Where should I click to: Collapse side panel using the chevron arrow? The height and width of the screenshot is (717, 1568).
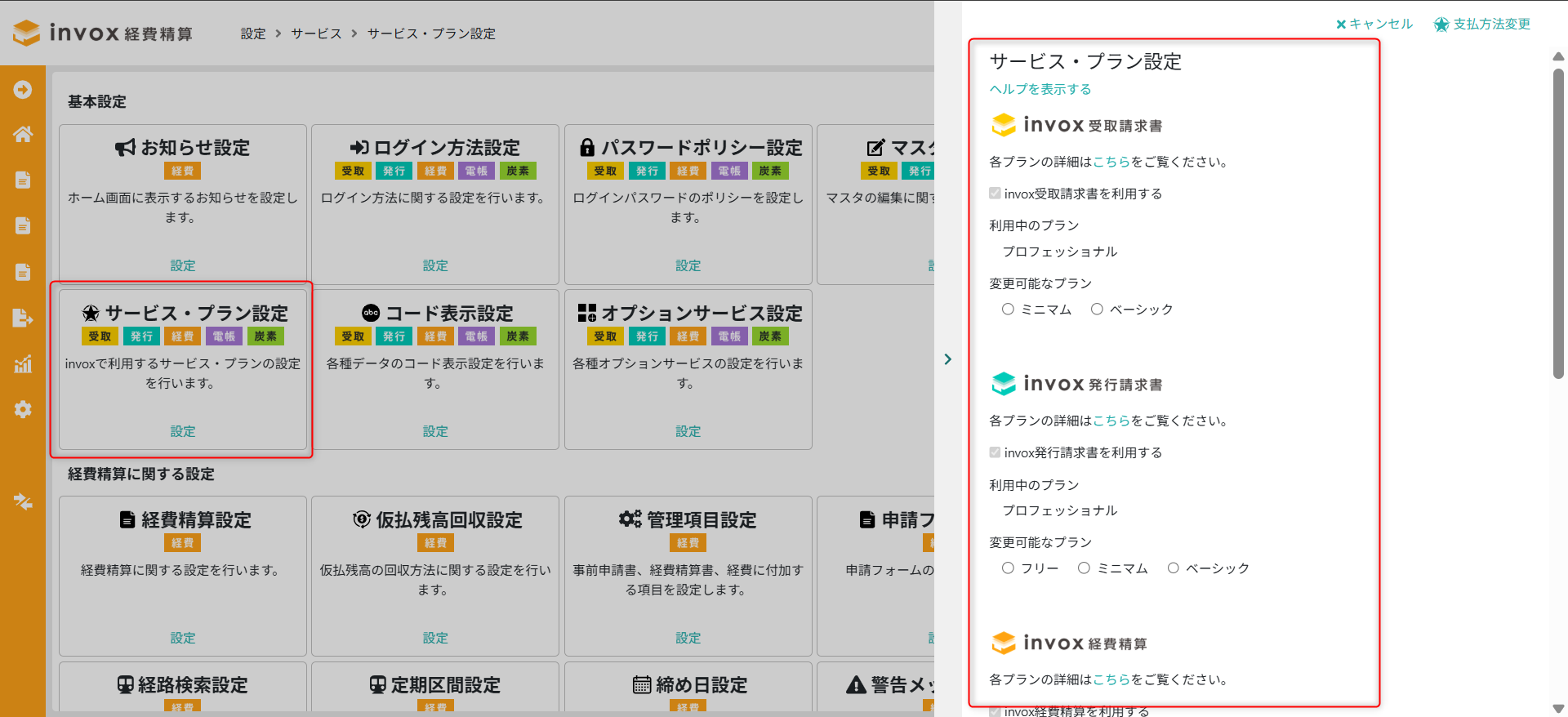pyautogui.click(x=947, y=359)
